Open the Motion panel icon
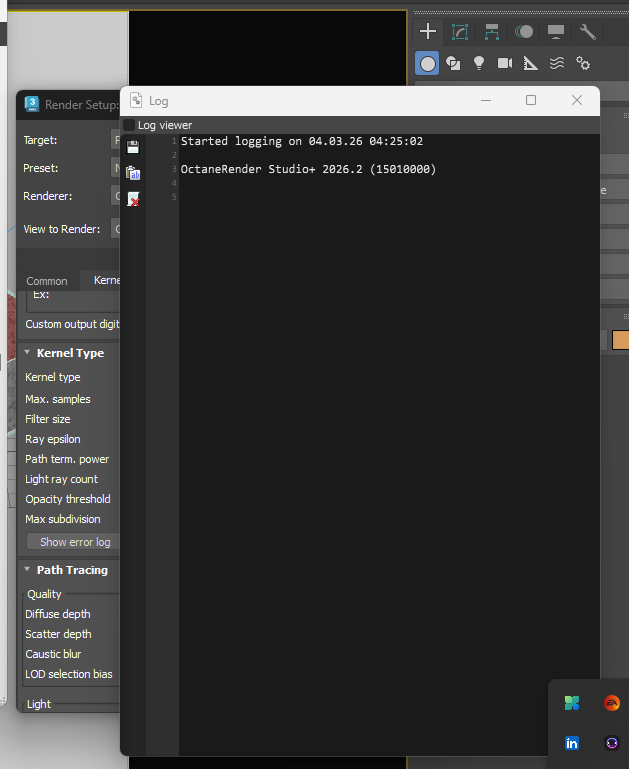 [524, 32]
